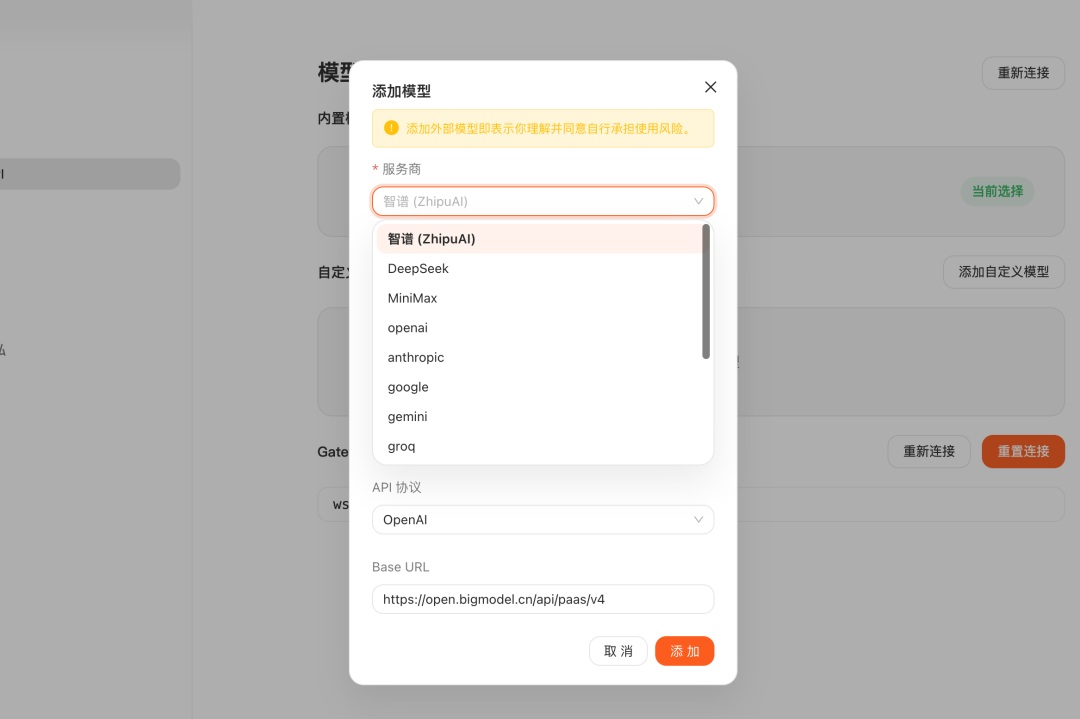Image resolution: width=1080 pixels, height=719 pixels.
Task: Click the Base URL input field
Action: (x=542, y=599)
